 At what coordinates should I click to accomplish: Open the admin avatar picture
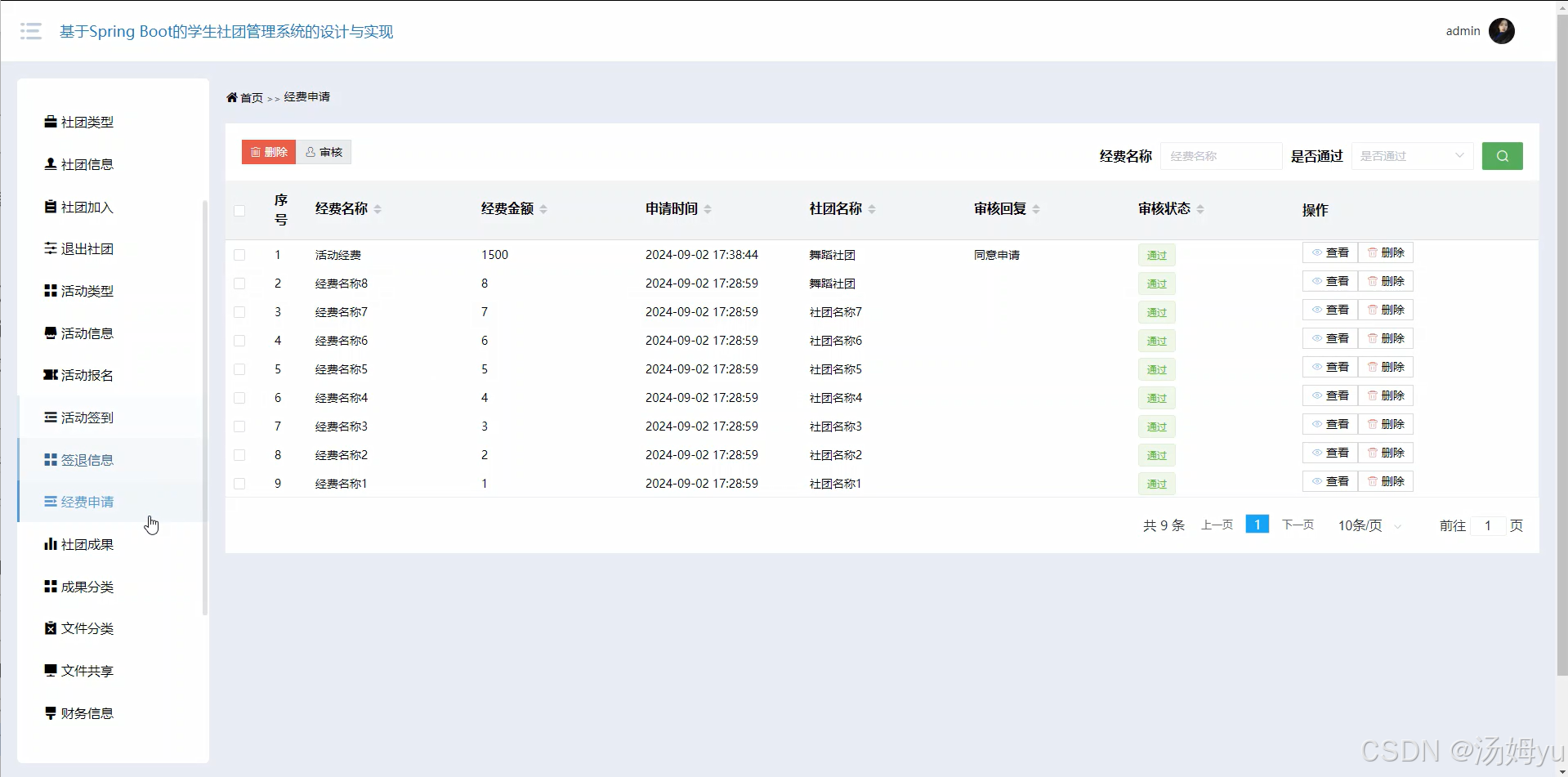click(1502, 31)
